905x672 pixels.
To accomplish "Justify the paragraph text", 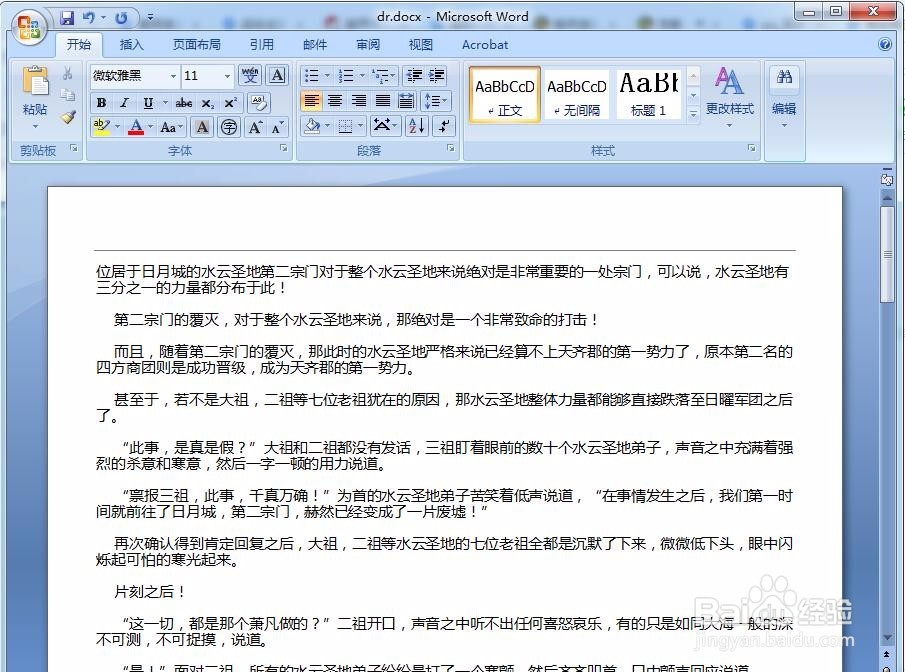I will 383,101.
